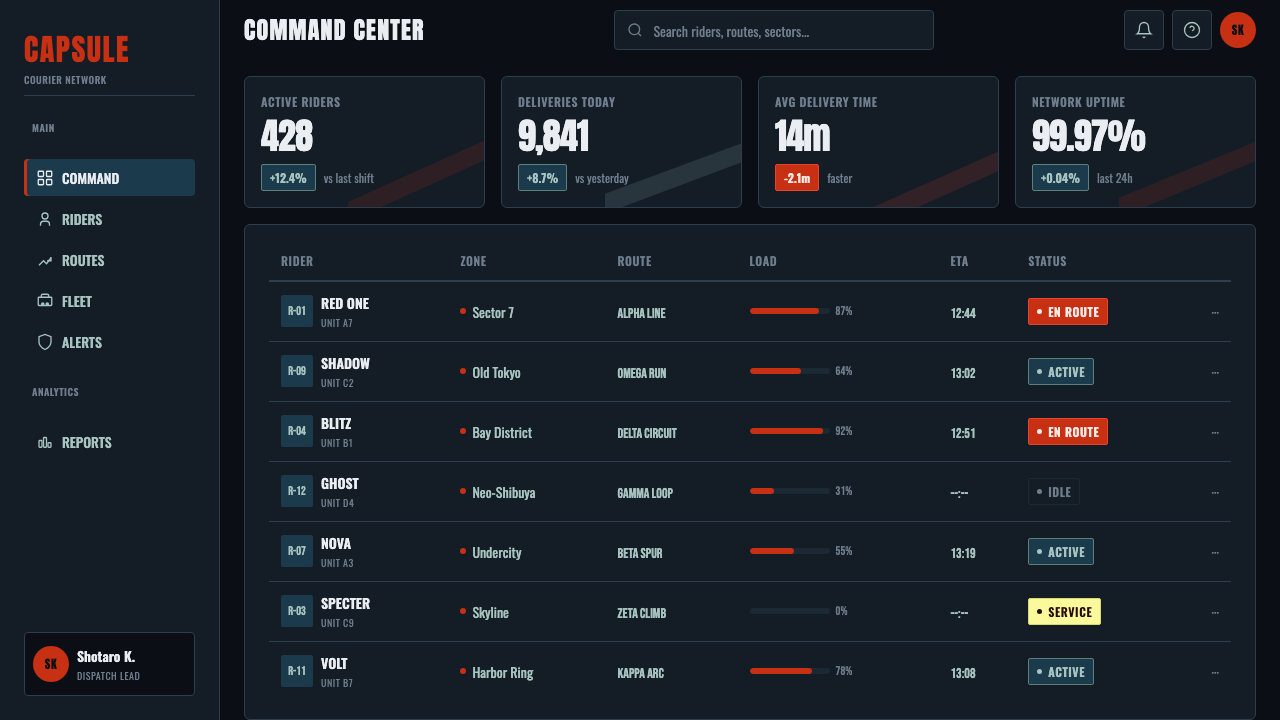
Task: Click the EN ROUTE status of BLITZ
Action: (1068, 432)
